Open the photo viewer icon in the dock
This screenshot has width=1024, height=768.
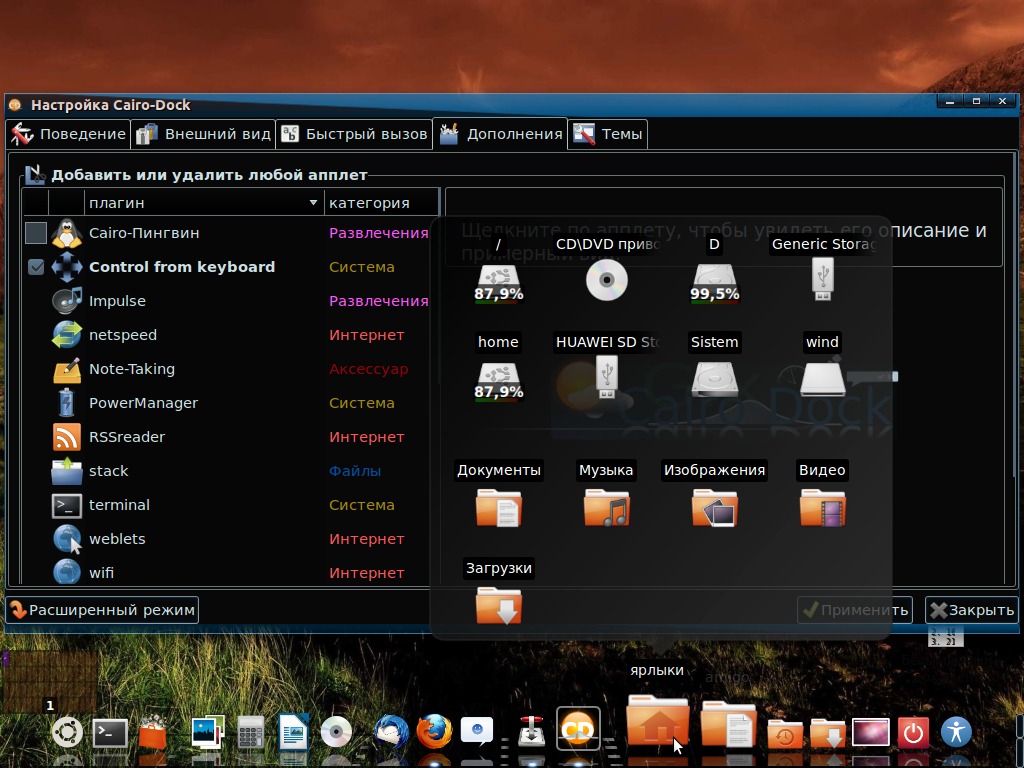click(208, 732)
